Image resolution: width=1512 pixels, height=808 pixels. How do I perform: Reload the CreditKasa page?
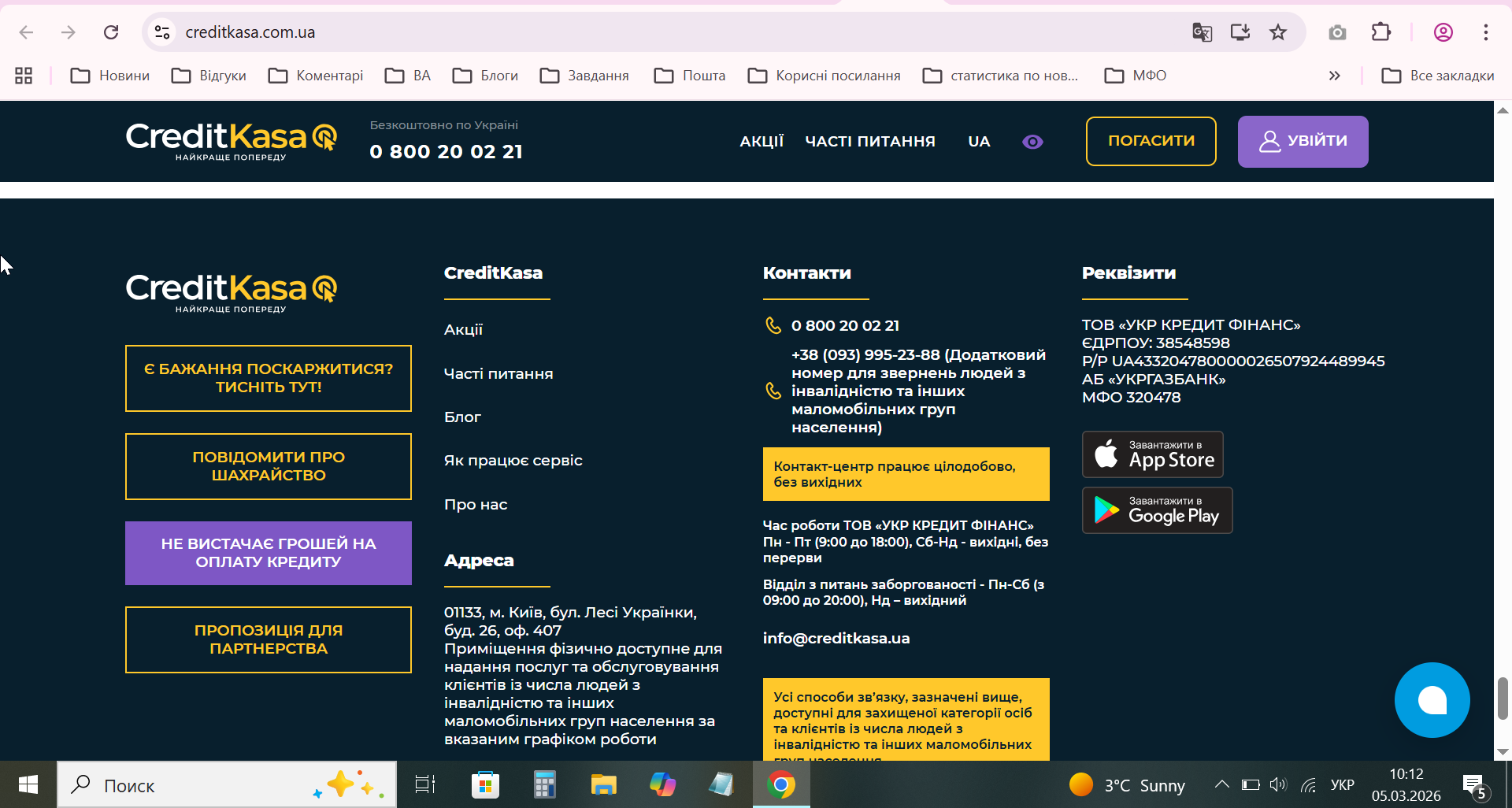point(111,32)
